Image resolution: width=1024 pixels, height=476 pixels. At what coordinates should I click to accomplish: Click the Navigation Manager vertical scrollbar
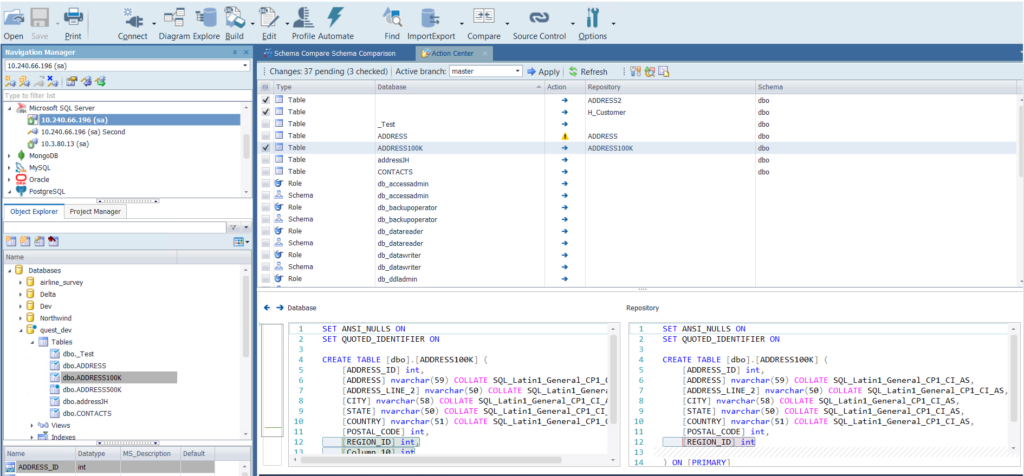tap(246, 148)
